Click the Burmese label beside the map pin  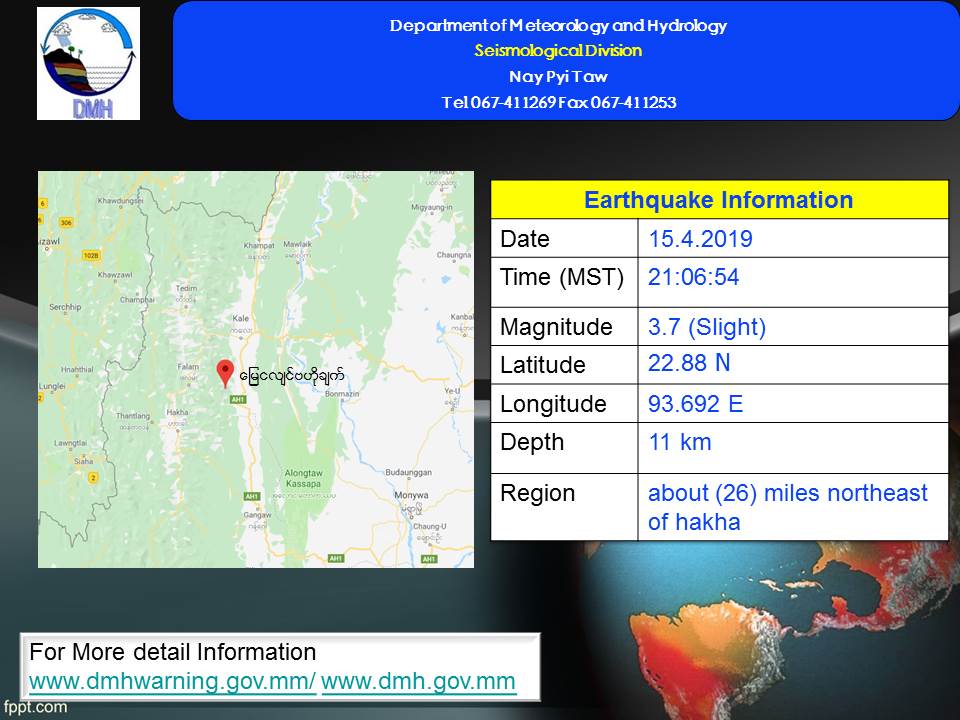[x=291, y=375]
